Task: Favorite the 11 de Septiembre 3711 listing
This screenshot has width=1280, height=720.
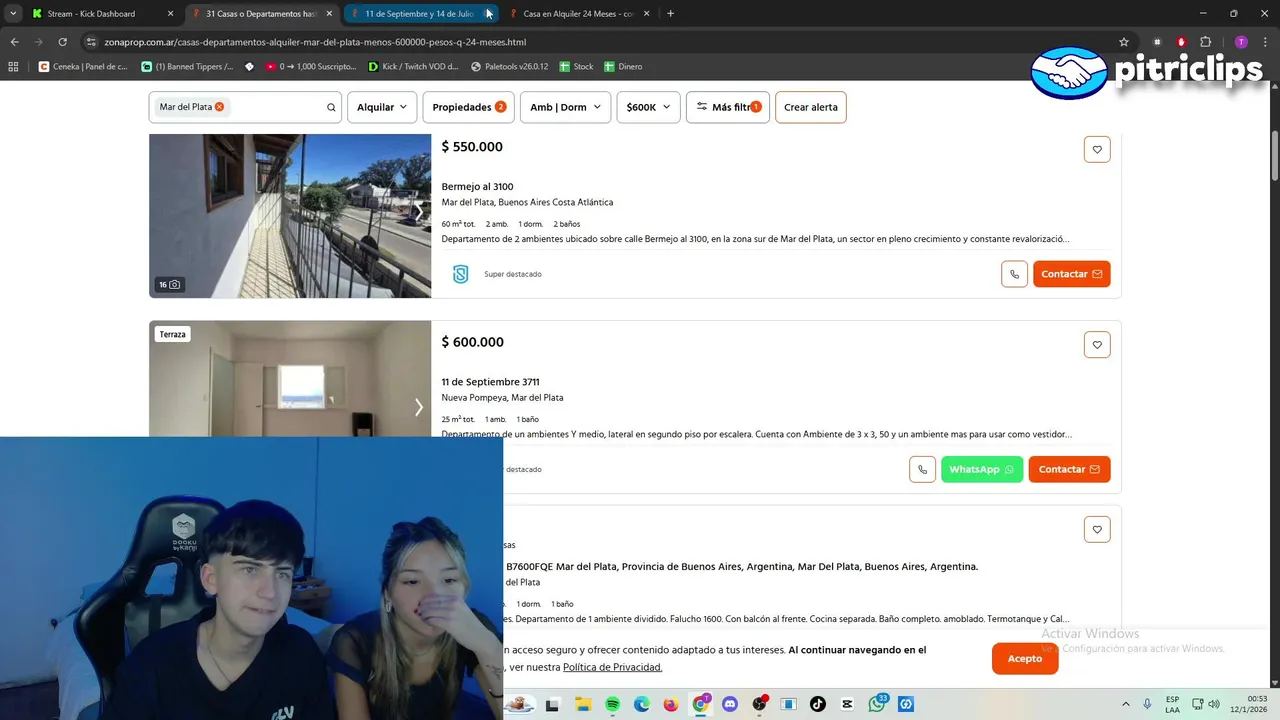Action: pos(1097,345)
